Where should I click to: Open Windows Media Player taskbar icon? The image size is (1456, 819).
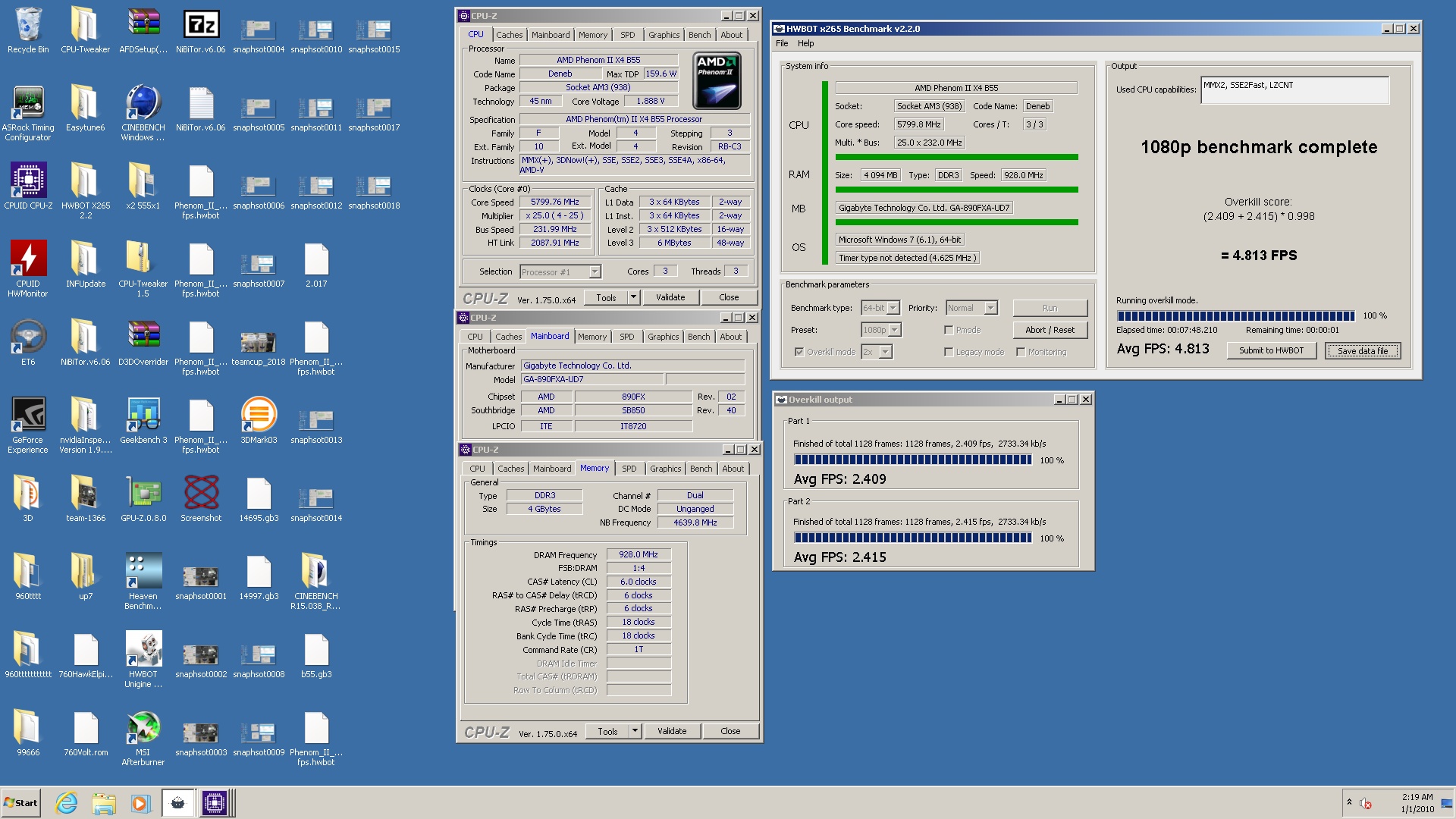pyautogui.click(x=141, y=803)
